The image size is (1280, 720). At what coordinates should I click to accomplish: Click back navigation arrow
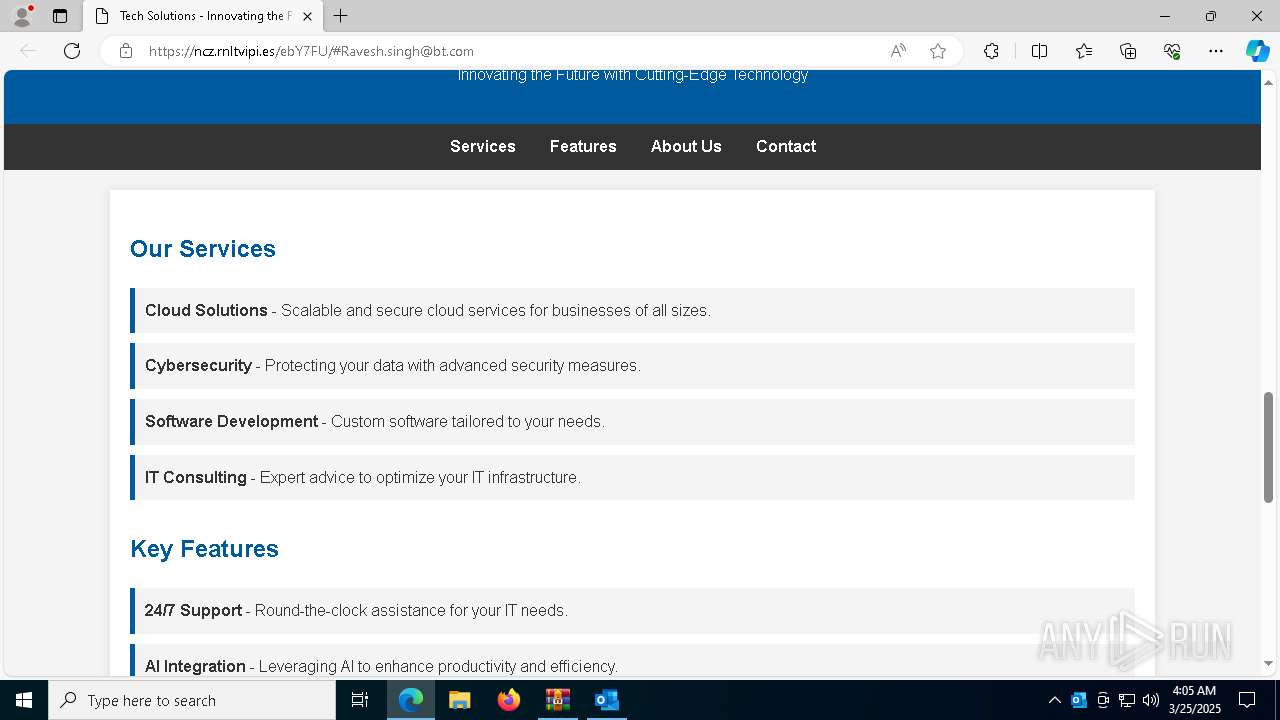coord(28,51)
